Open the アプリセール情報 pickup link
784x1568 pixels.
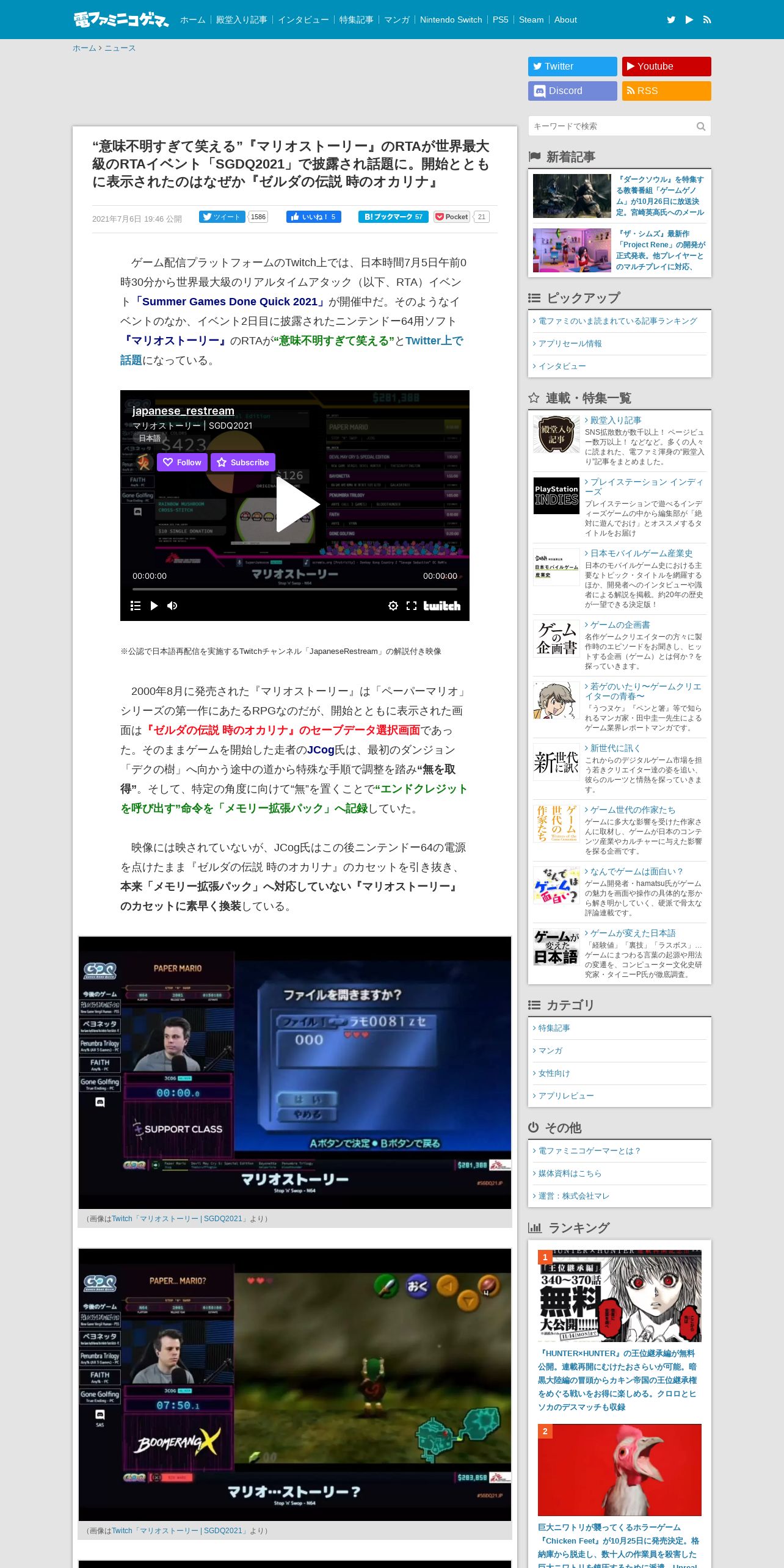click(x=570, y=344)
